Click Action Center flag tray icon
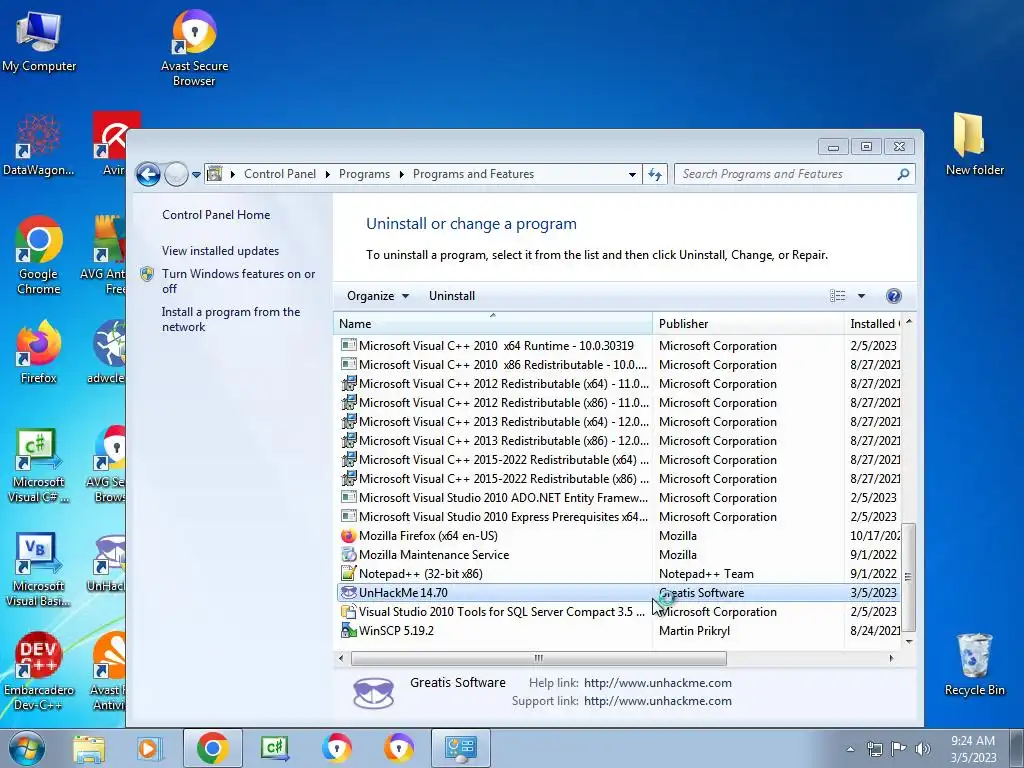Image resolution: width=1024 pixels, height=768 pixels. point(899,749)
